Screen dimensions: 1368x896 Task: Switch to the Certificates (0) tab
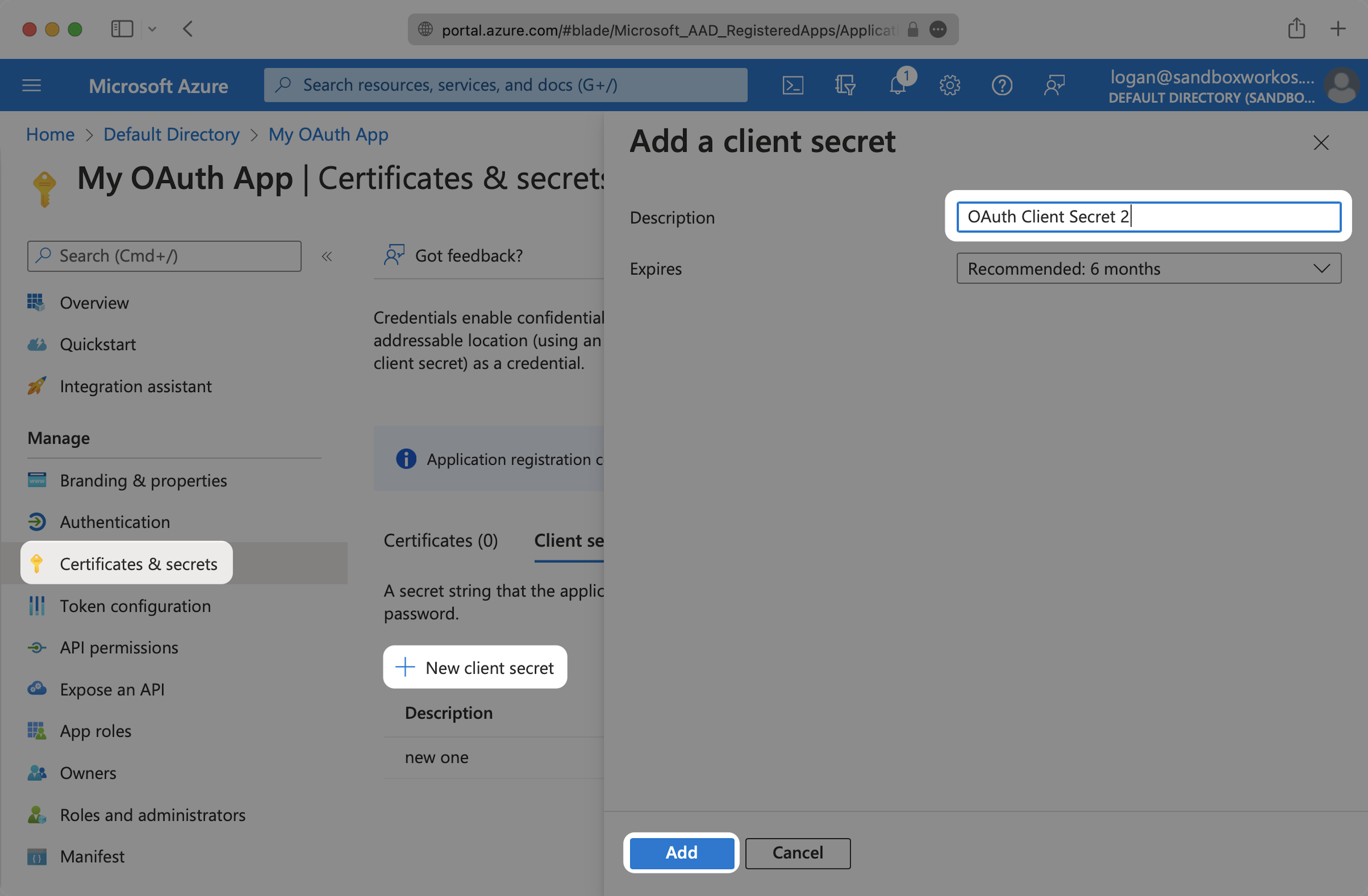pos(440,540)
